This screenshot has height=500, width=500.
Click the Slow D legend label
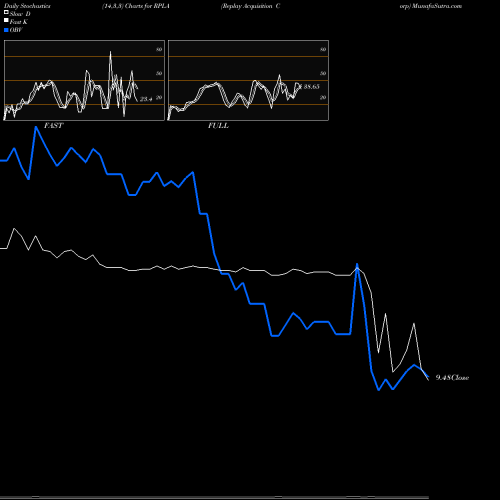coord(20,14)
